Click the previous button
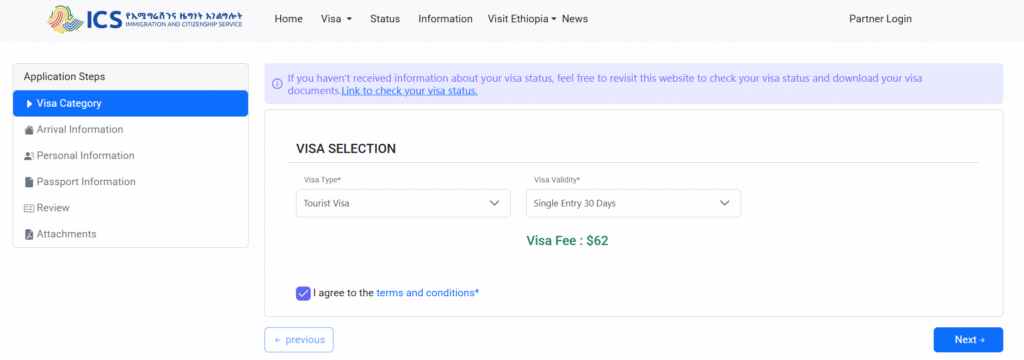 click(x=299, y=340)
